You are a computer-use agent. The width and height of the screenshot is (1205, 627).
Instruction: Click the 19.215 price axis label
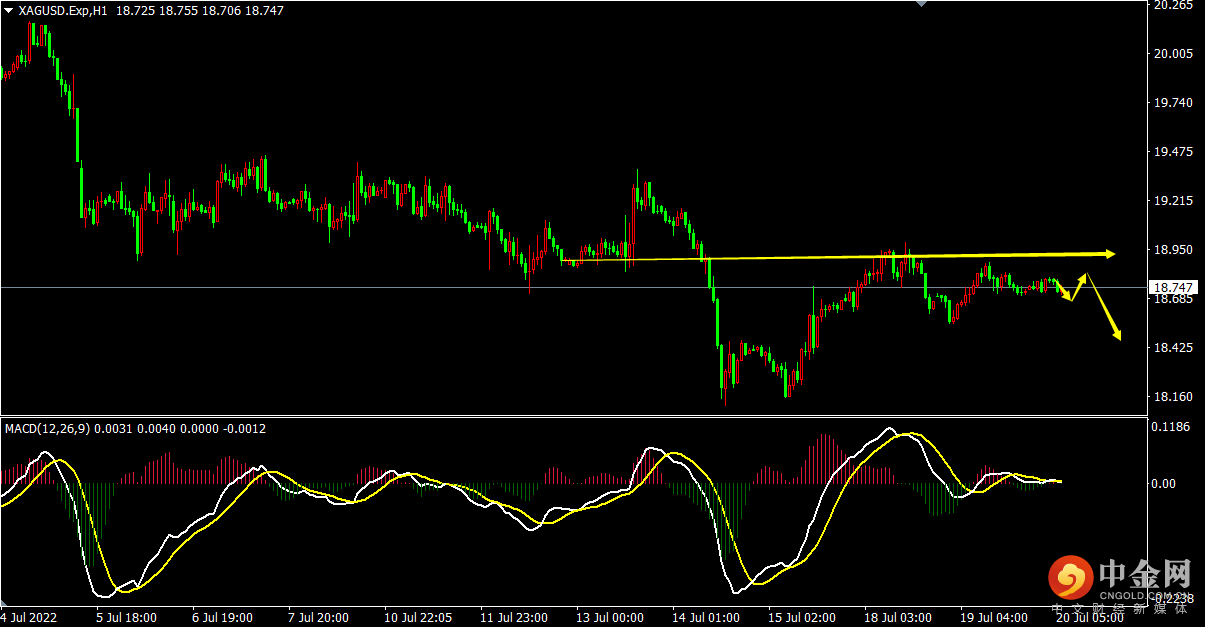pos(1173,201)
